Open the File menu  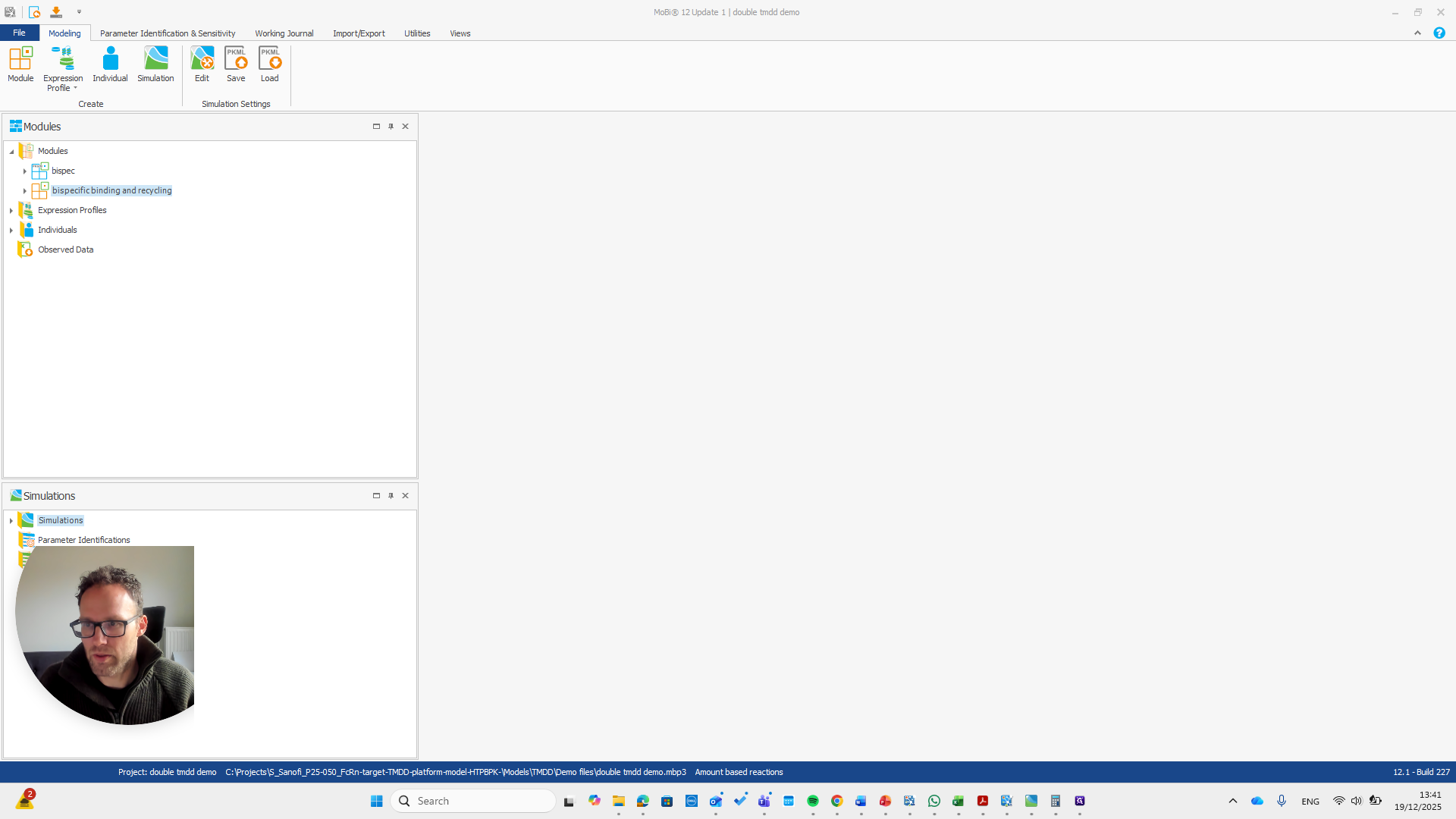coord(19,33)
